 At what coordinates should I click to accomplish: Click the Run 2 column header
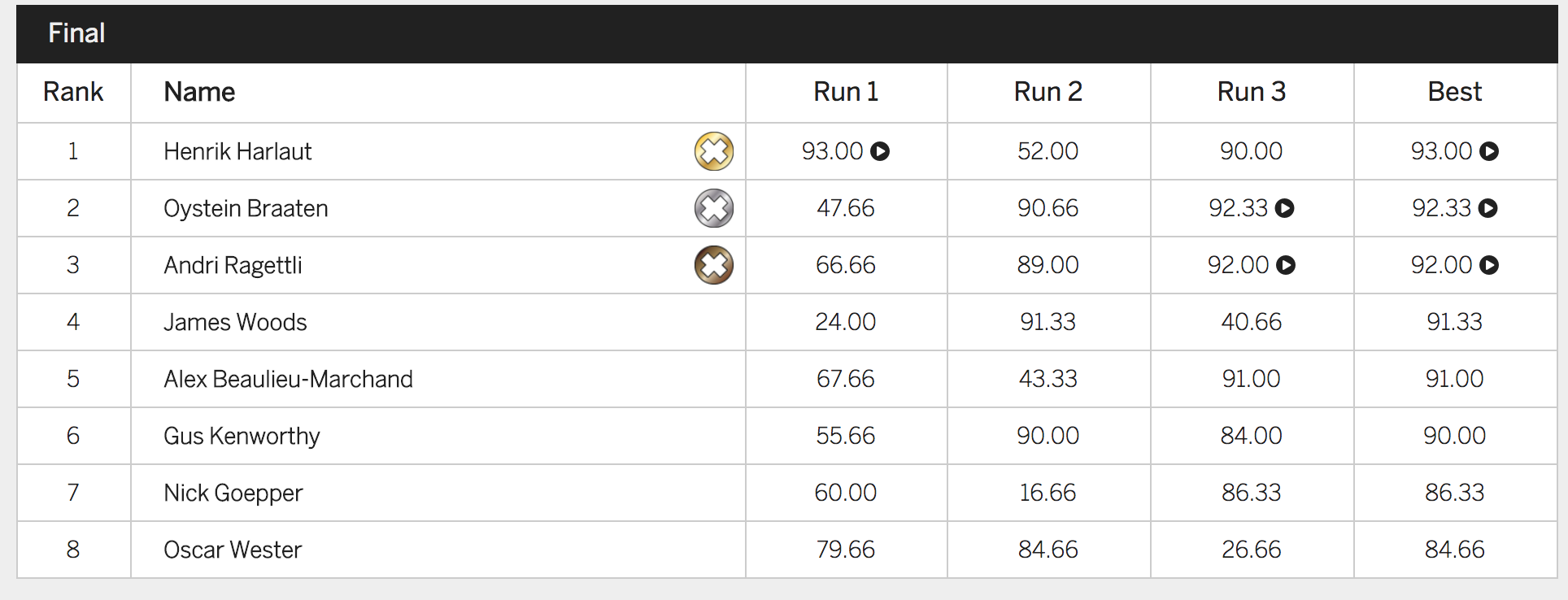1048,92
